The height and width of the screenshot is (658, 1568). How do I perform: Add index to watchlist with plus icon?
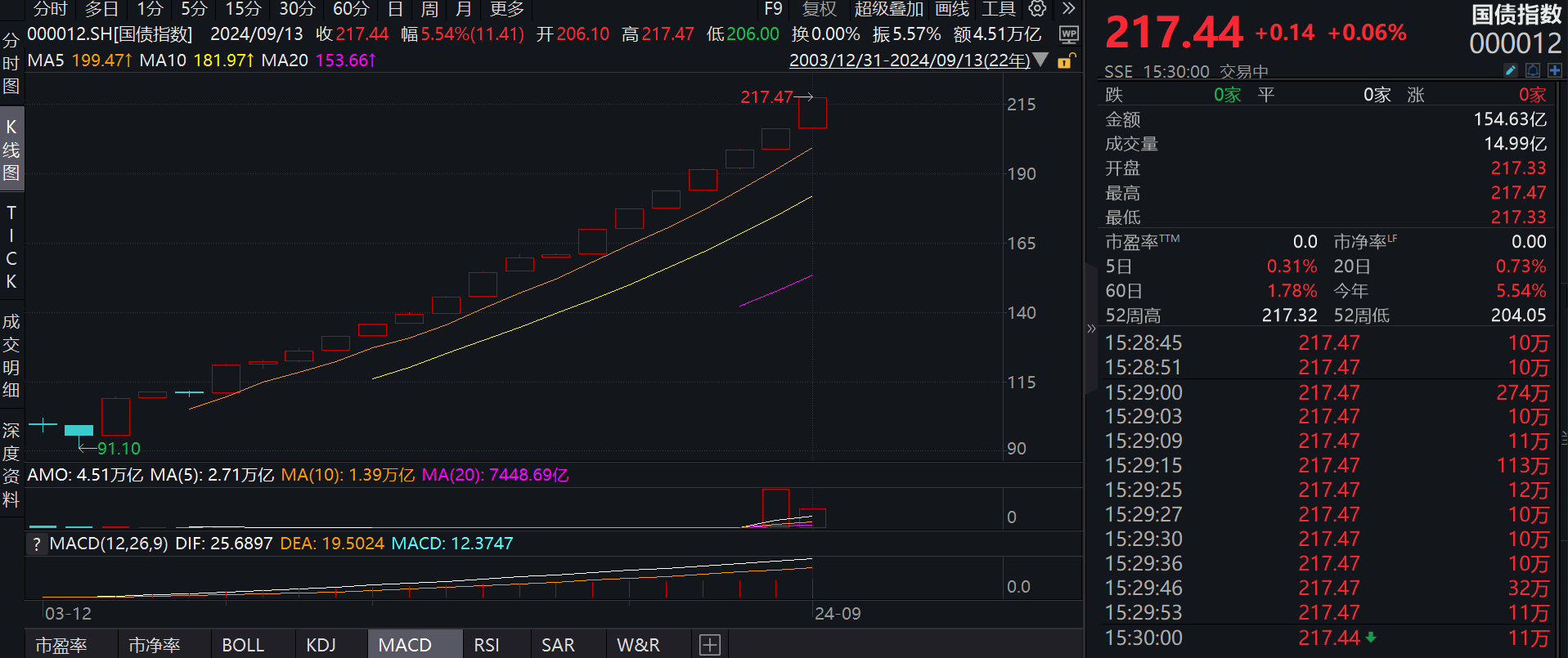(1555, 71)
